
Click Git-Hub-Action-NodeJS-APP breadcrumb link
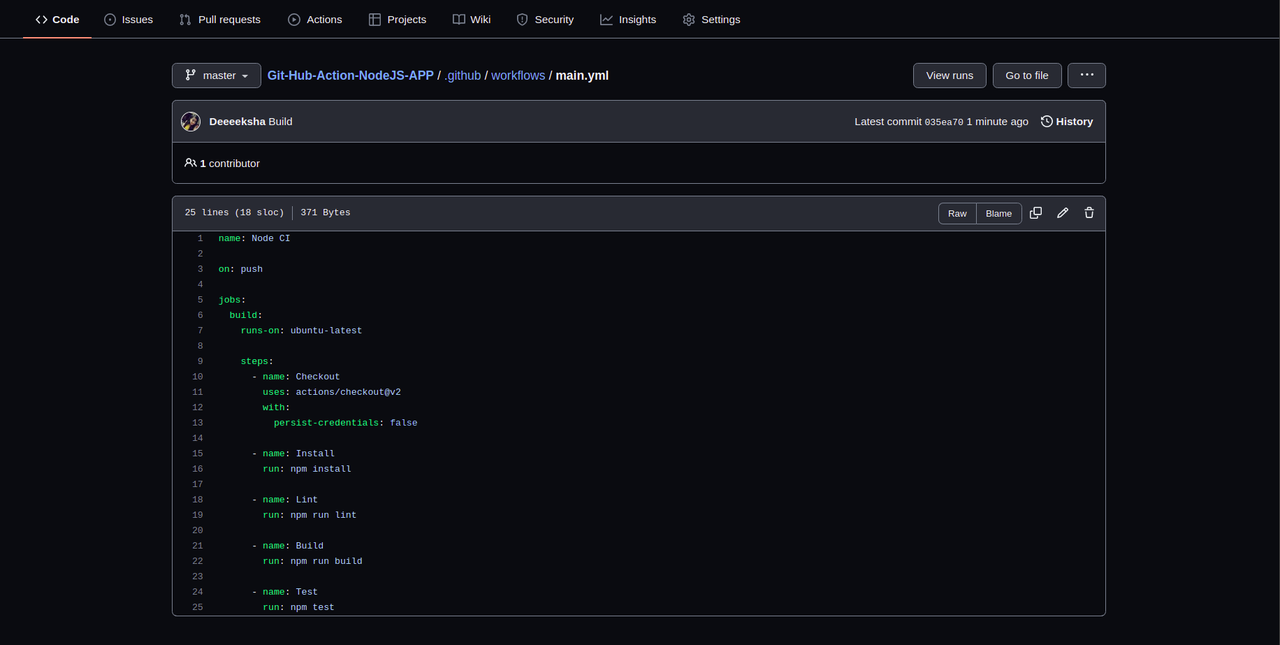(350, 75)
